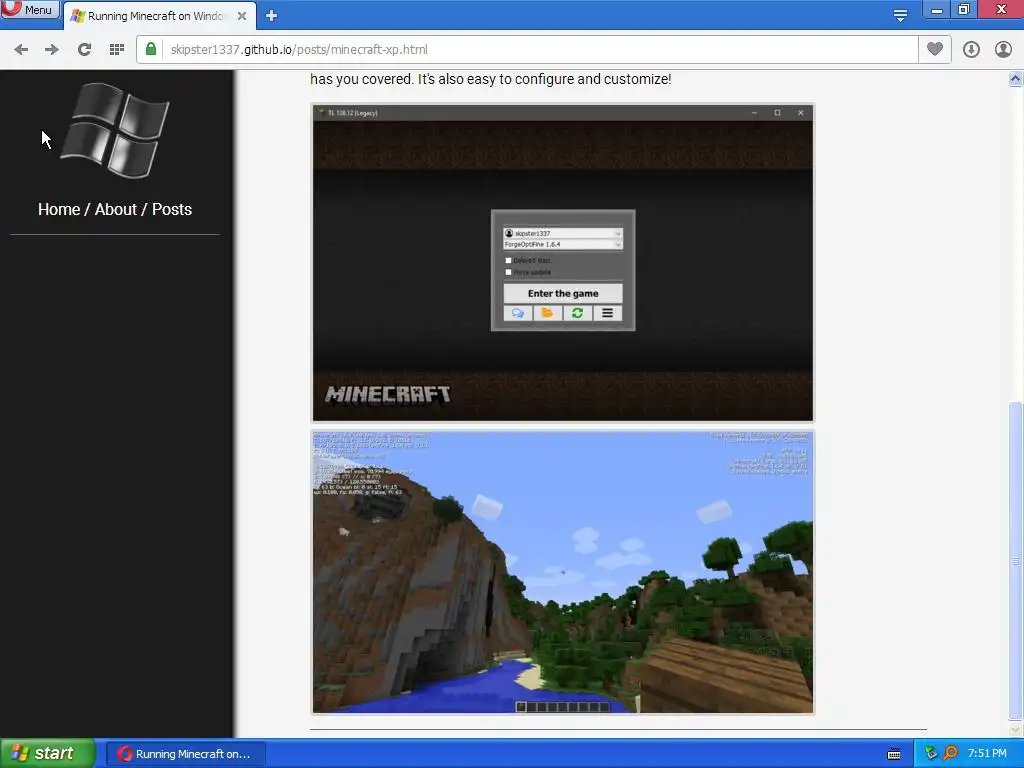The height and width of the screenshot is (768, 1024).
Task: Click the Minecraft gameplay landscape screenshot
Action: point(563,572)
